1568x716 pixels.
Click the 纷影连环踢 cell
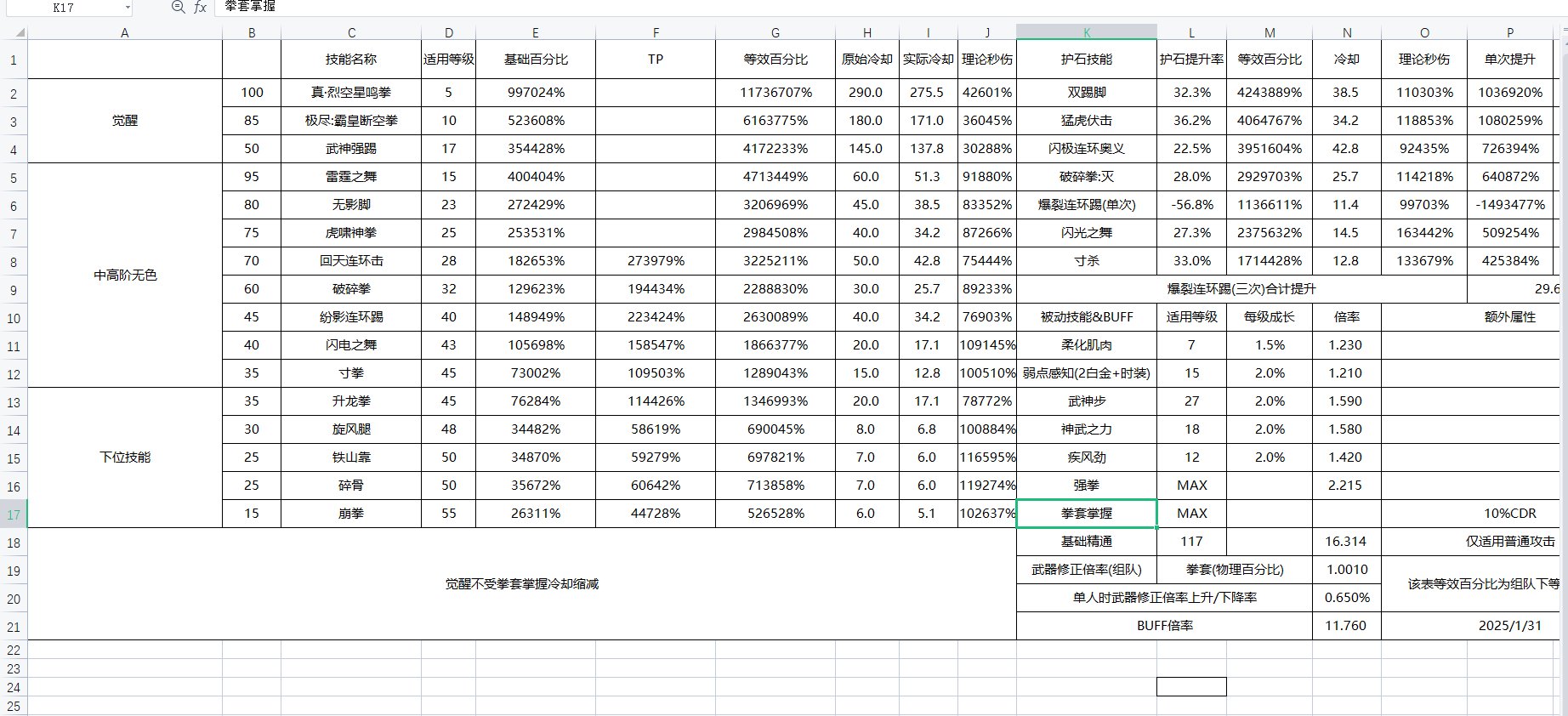tap(351, 317)
